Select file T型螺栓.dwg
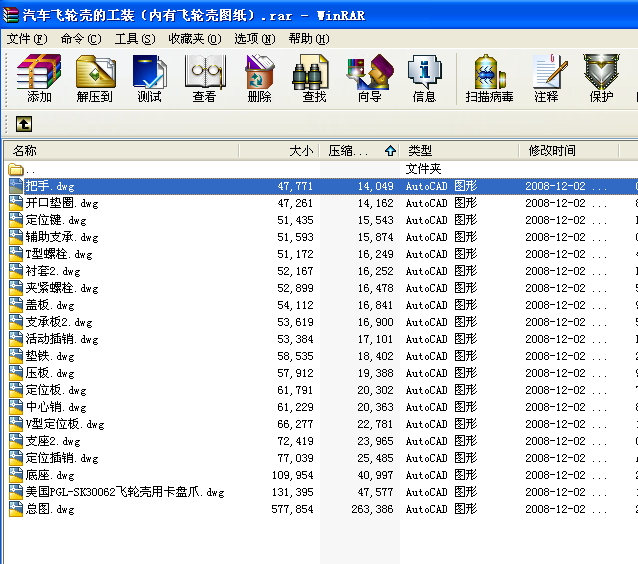The height and width of the screenshot is (564, 638). point(59,254)
